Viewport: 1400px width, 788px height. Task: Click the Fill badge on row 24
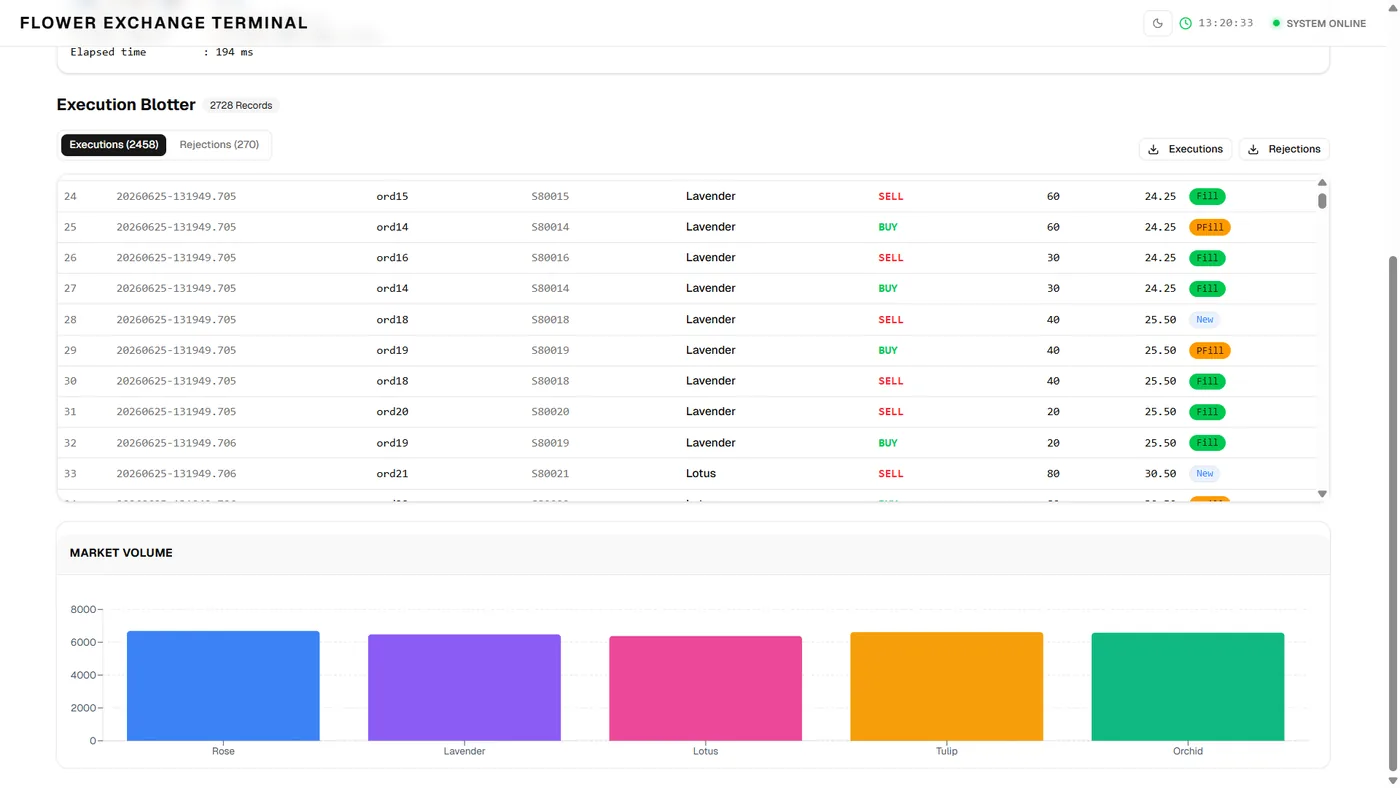pyautogui.click(x=1207, y=196)
